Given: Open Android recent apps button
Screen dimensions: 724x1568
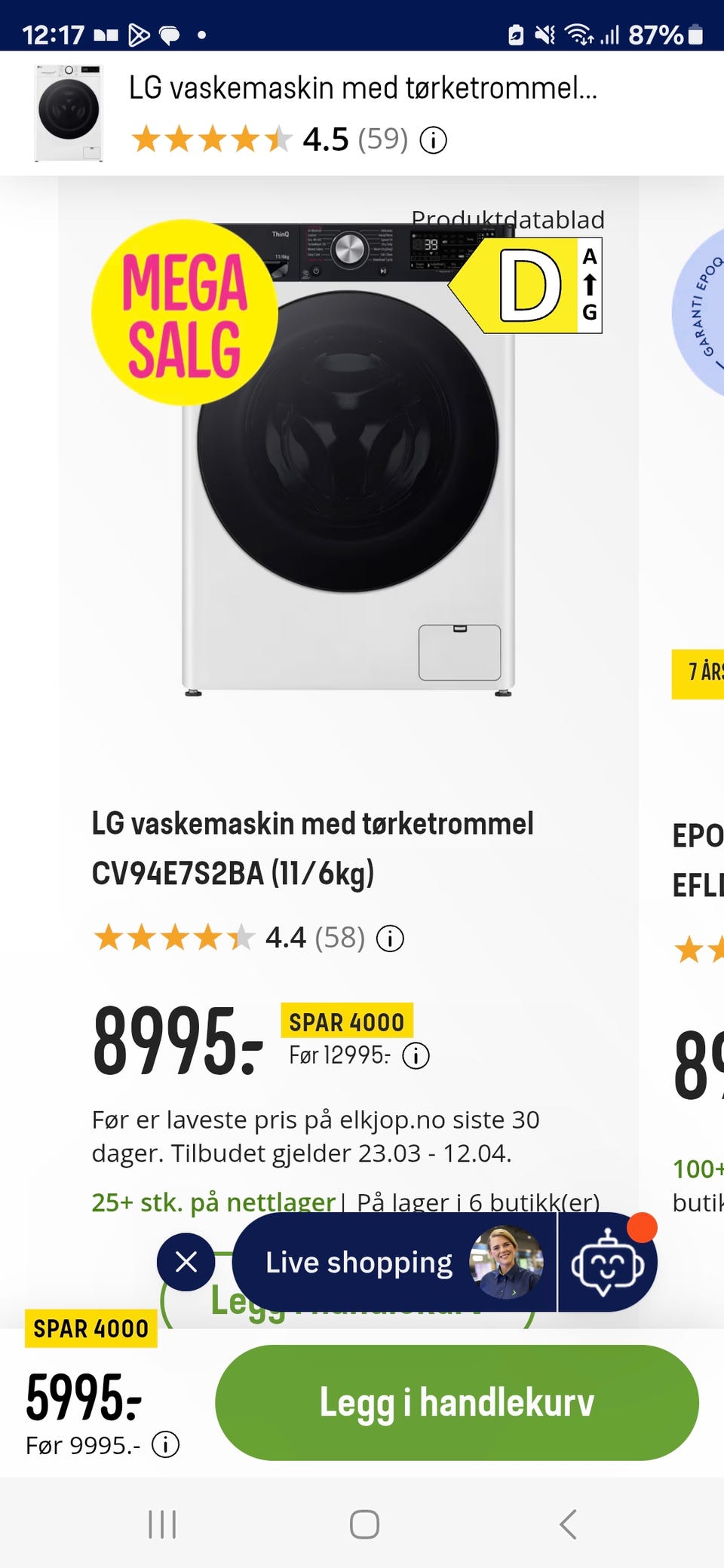Looking at the screenshot, I should [x=162, y=1524].
